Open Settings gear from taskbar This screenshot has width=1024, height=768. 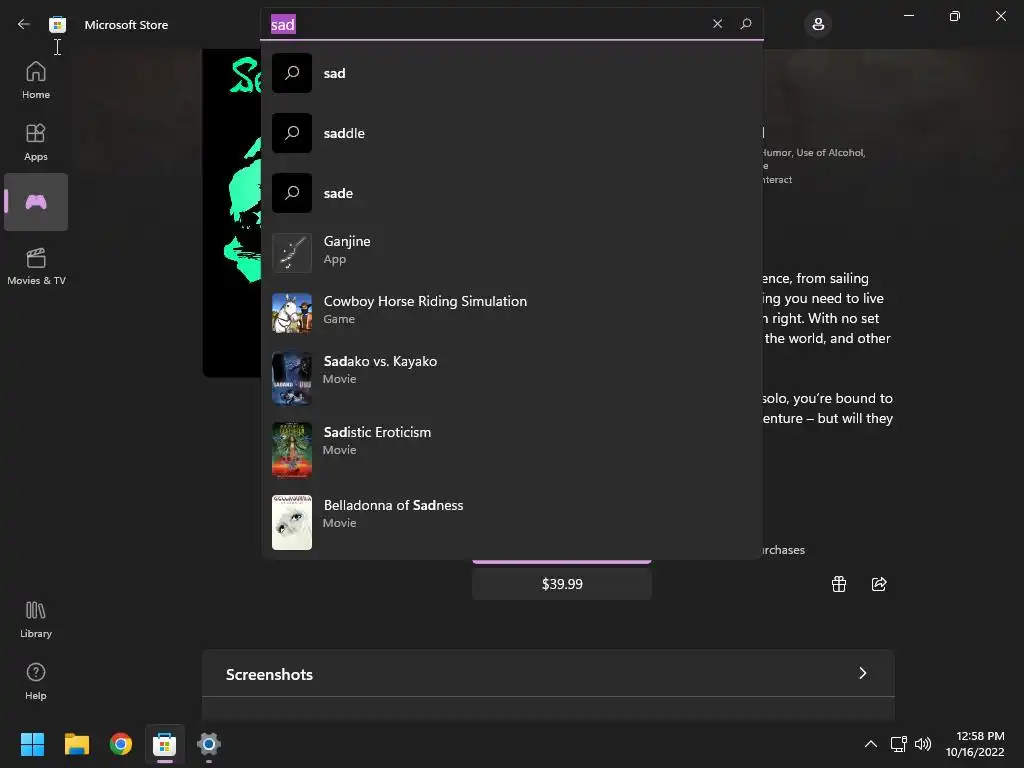[x=209, y=744]
